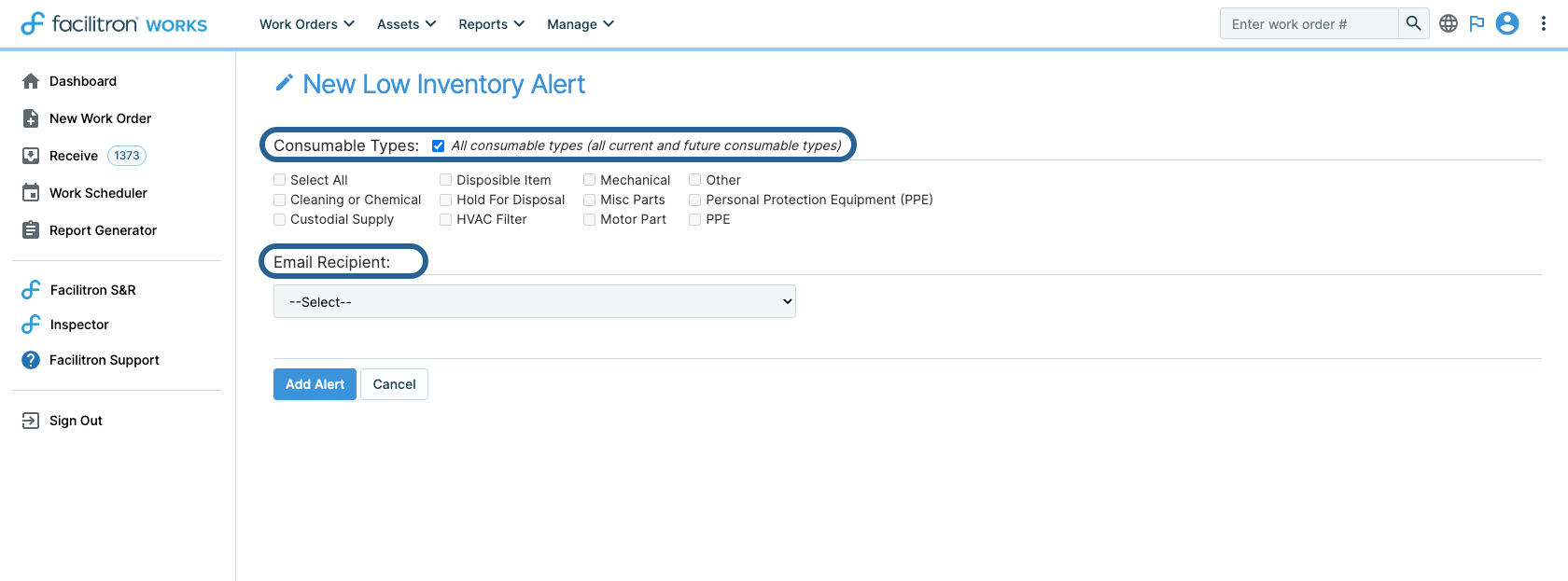Click the Add Alert button
This screenshot has height=581, width=1568.
click(x=315, y=384)
